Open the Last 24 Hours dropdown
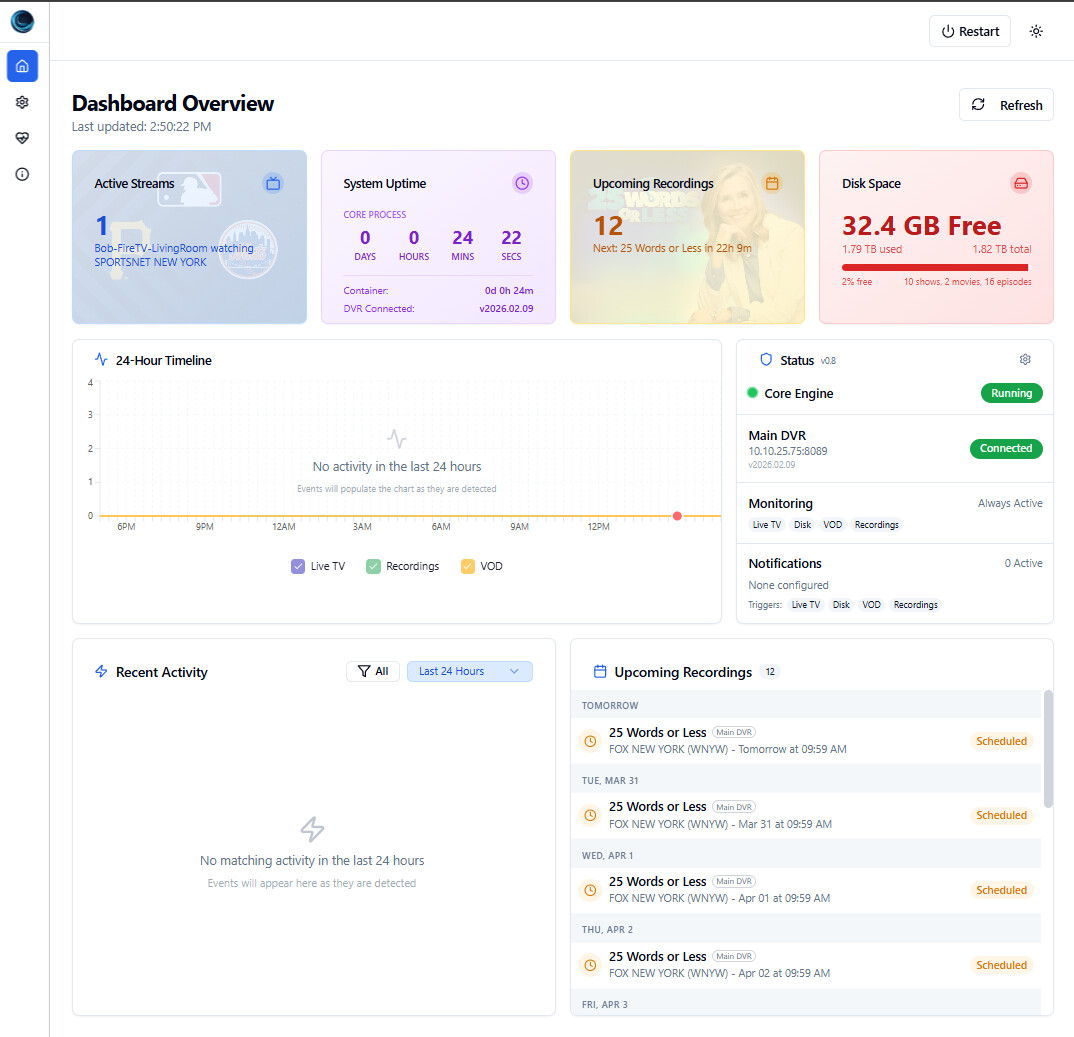 [469, 671]
